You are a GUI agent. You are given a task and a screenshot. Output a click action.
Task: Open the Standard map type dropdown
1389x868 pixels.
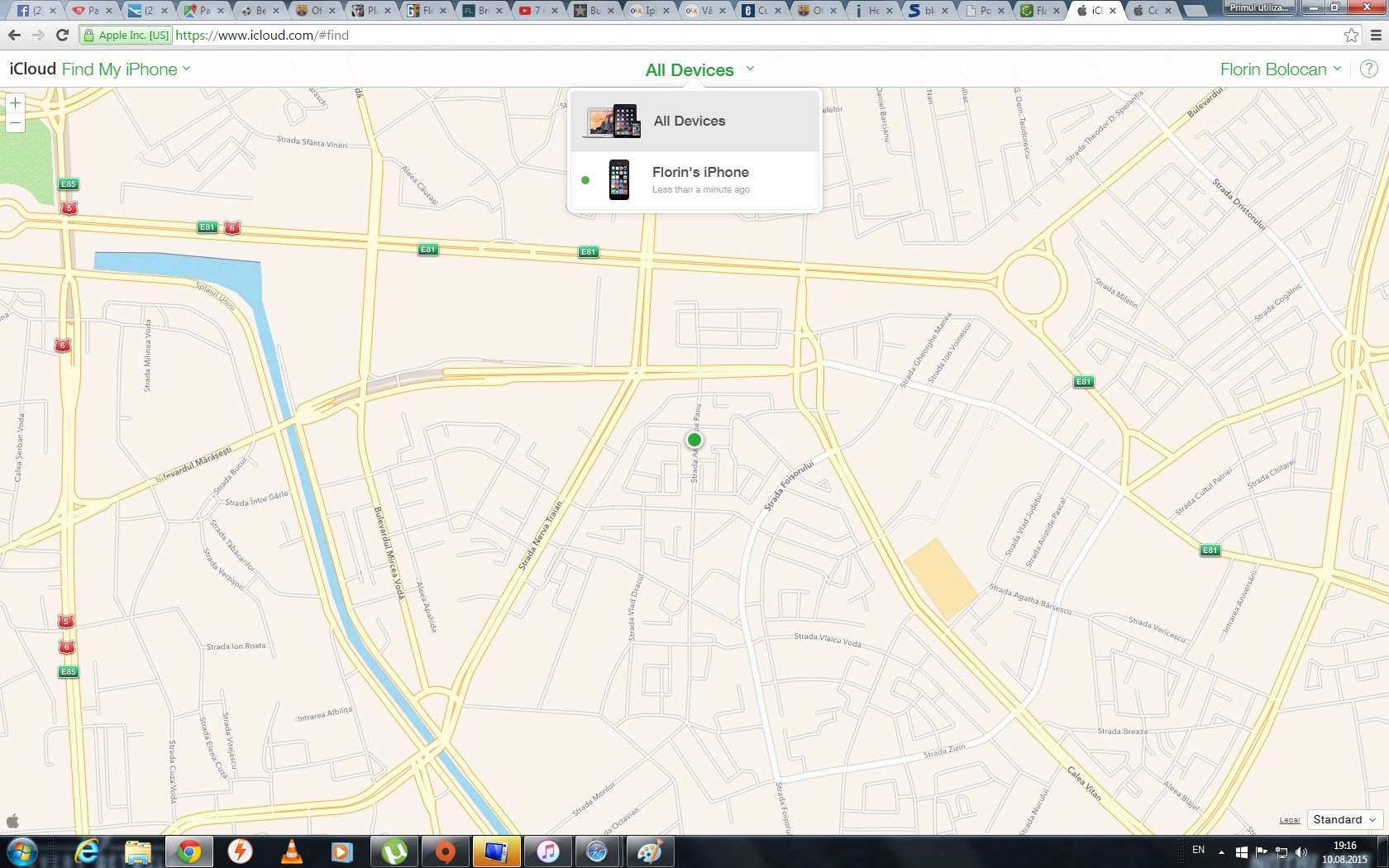pyautogui.click(x=1344, y=819)
